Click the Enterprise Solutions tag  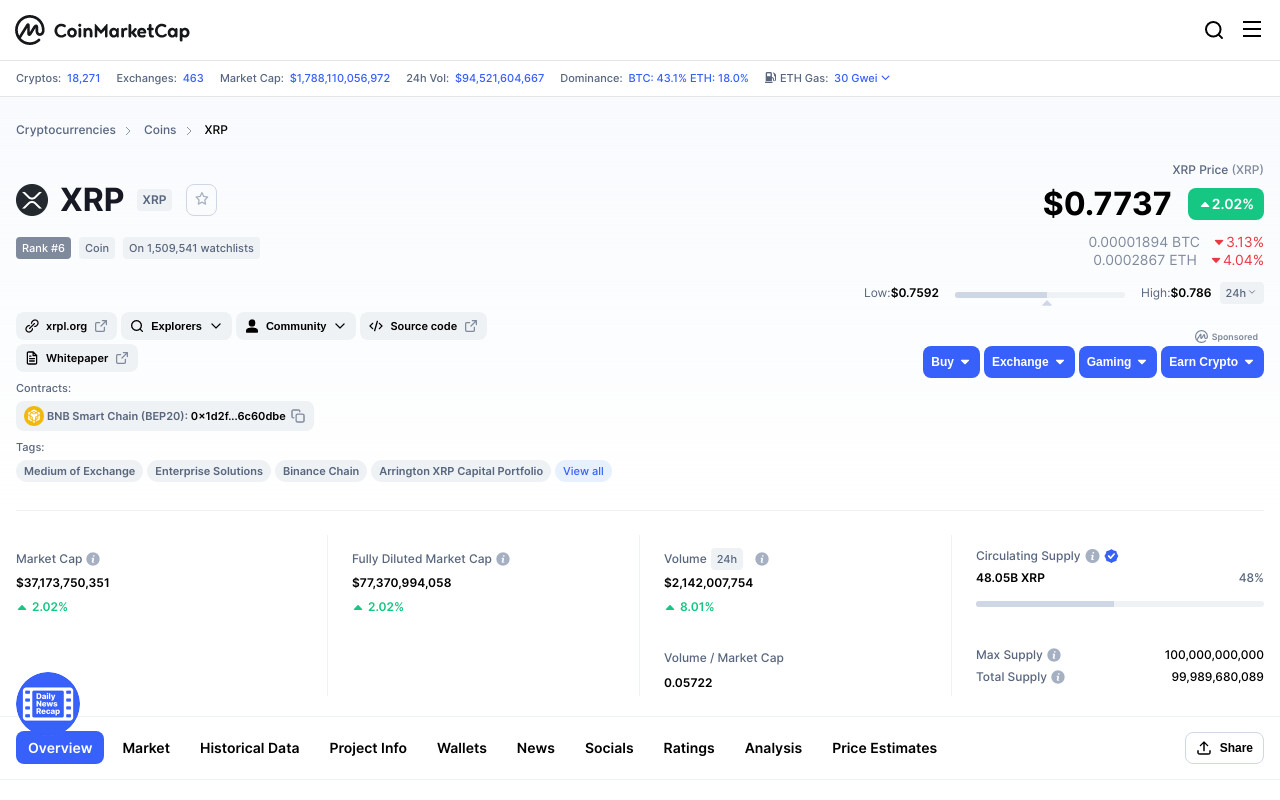click(x=209, y=471)
